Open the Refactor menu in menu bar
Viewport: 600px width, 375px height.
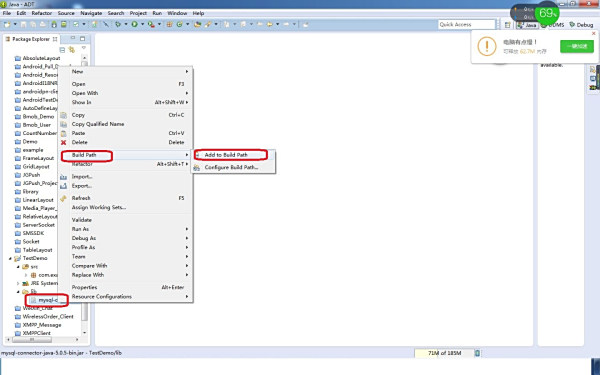tap(41, 13)
